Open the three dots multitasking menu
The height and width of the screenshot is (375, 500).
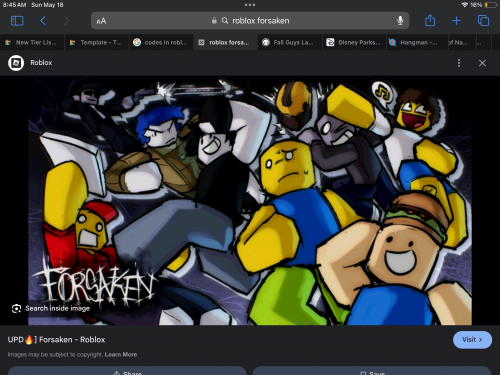pyautogui.click(x=250, y=5)
